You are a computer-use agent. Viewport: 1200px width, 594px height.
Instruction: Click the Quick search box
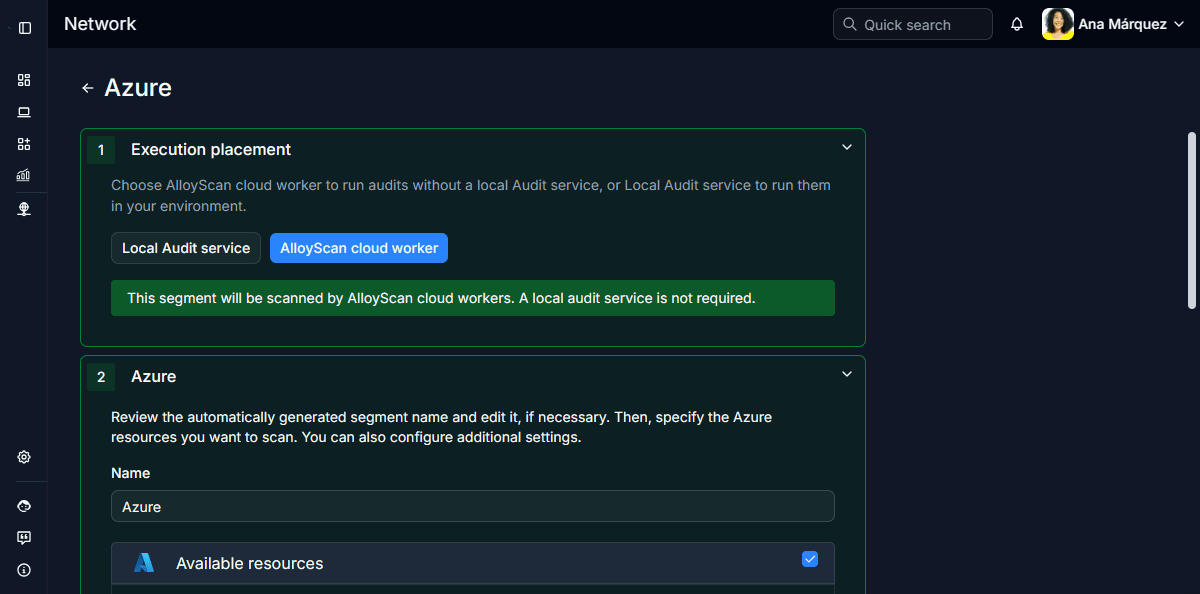pyautogui.click(x=913, y=24)
